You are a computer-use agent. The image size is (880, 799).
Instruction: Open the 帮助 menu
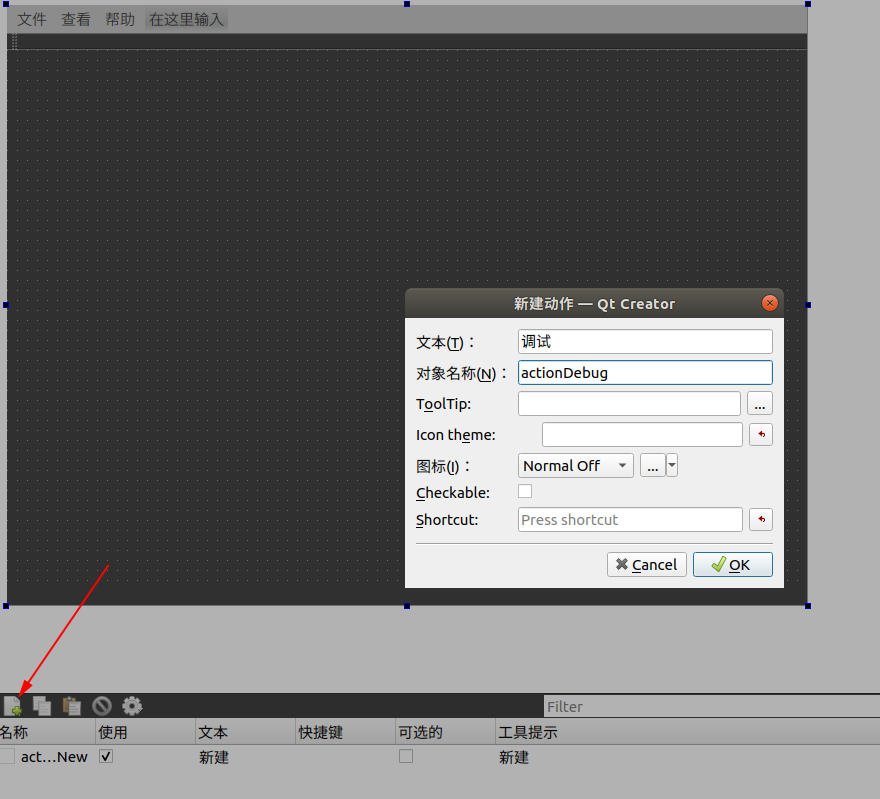[119, 18]
